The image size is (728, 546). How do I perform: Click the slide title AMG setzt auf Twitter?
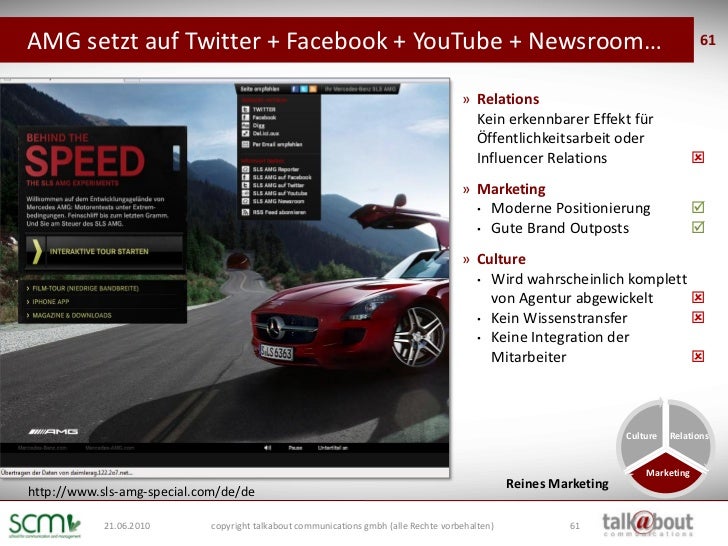[x=344, y=41]
